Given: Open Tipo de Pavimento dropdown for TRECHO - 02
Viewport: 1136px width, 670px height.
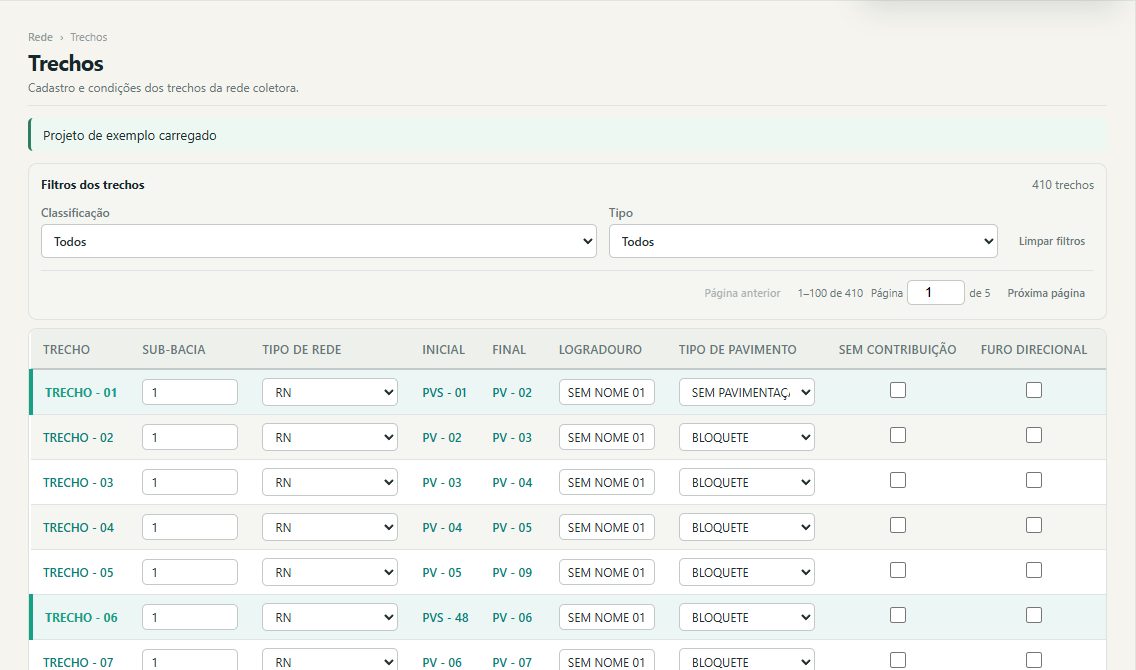Looking at the screenshot, I should (x=746, y=437).
